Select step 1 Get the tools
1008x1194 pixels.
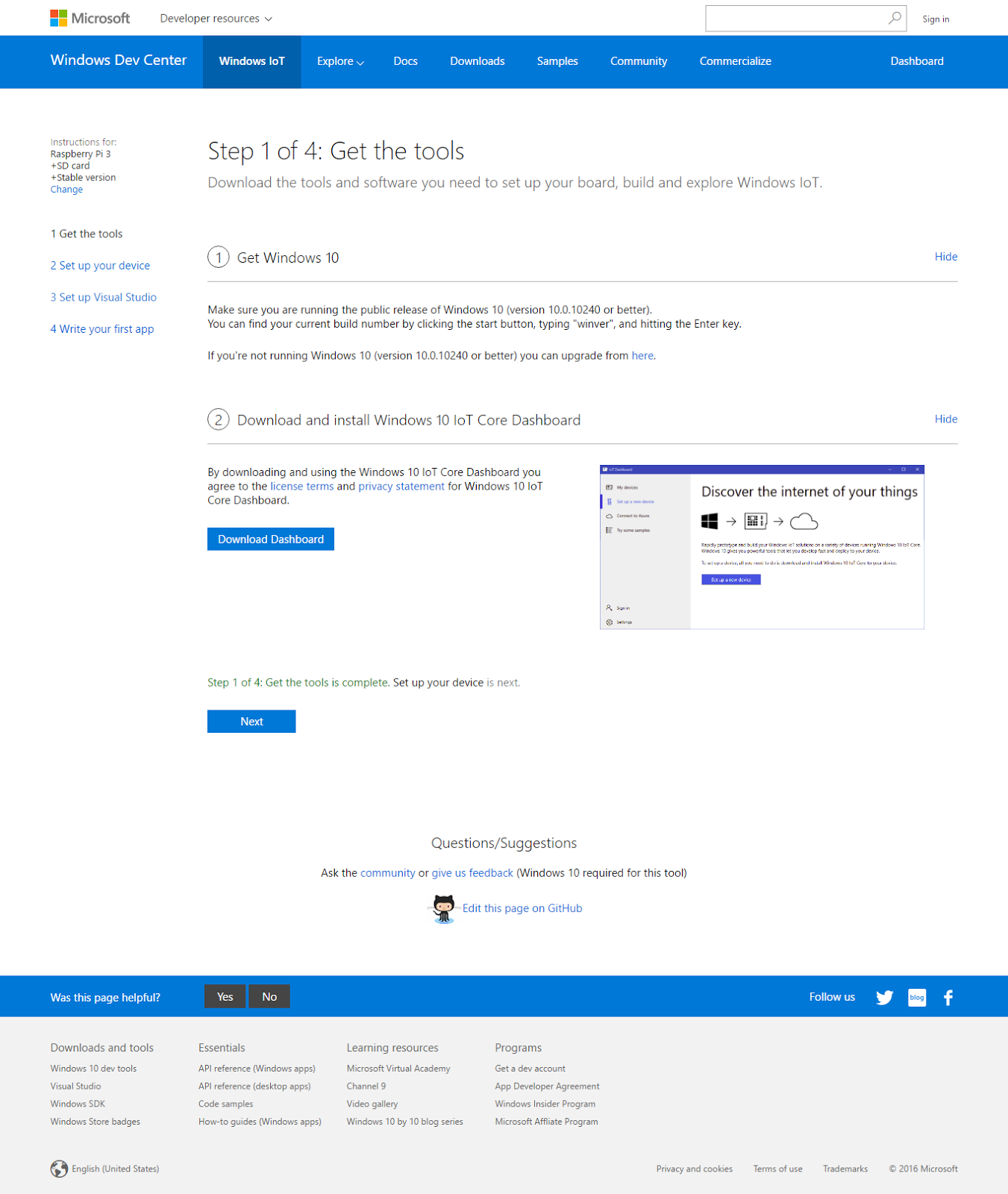[x=87, y=234]
